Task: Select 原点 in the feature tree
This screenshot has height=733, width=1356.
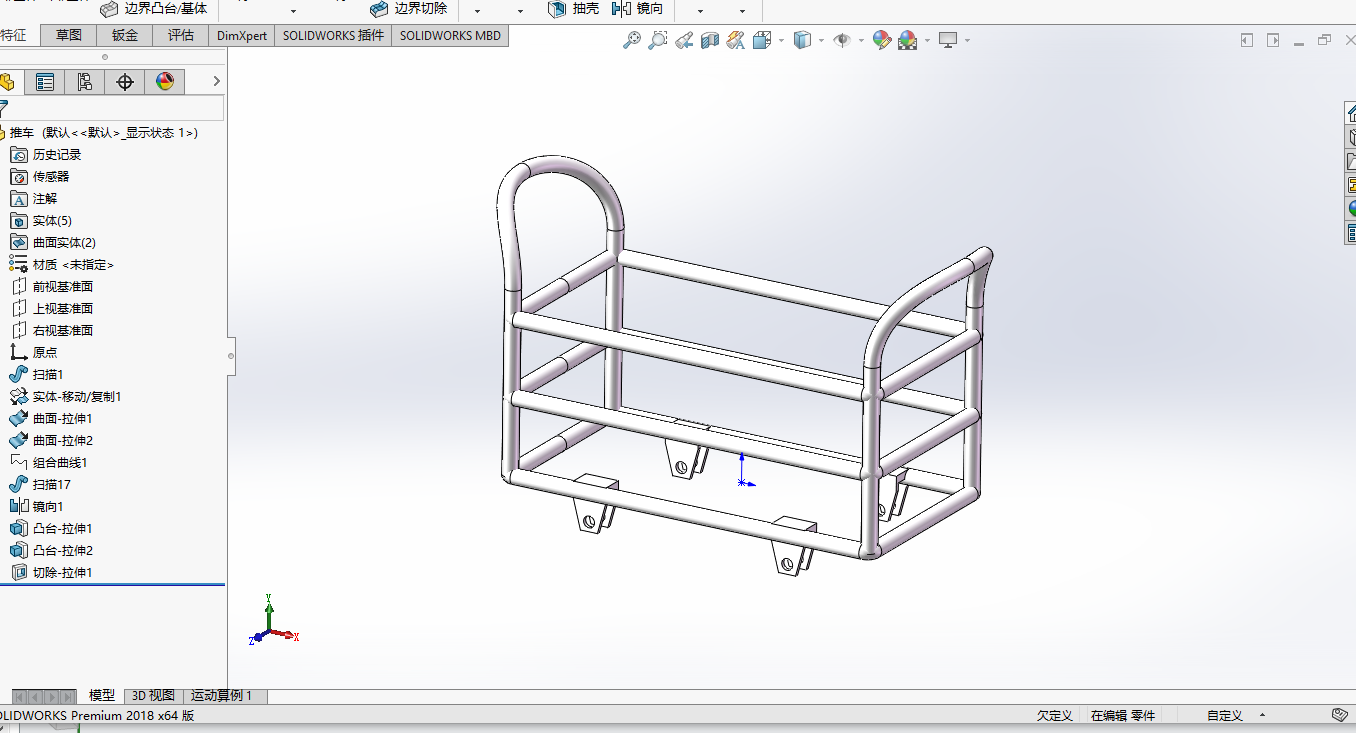Action: tap(34, 353)
